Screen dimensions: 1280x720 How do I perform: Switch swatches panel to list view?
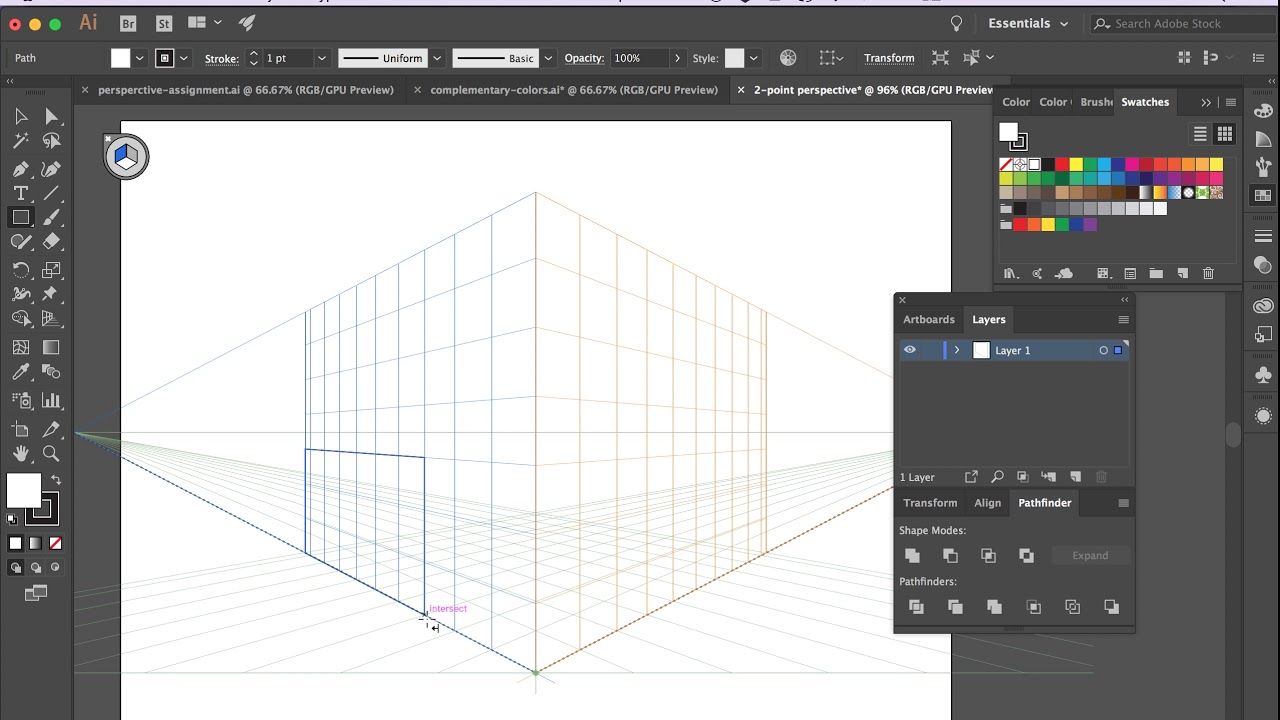[x=1200, y=134]
